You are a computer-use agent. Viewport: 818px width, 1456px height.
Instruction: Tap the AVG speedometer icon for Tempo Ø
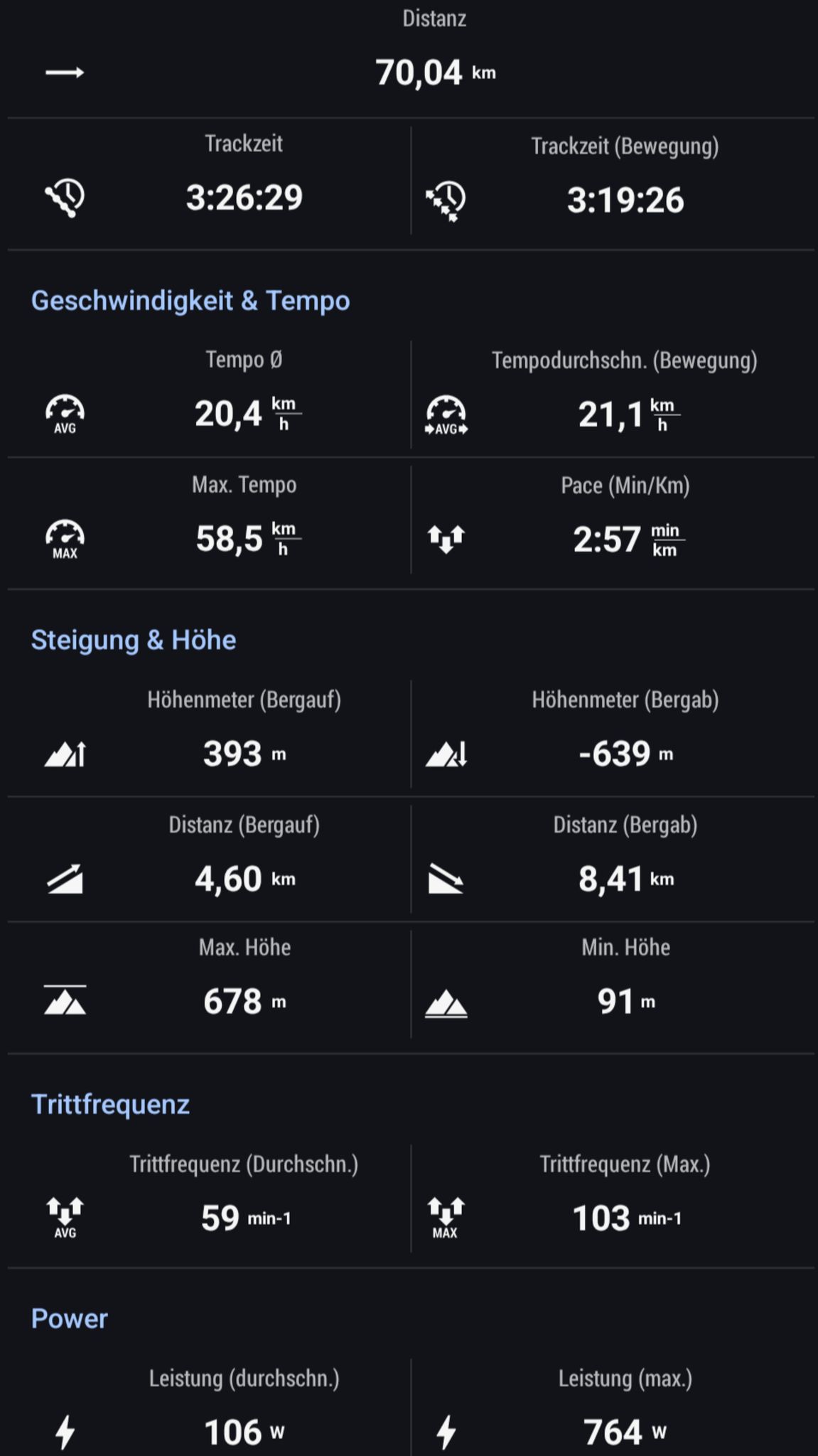[x=65, y=414]
